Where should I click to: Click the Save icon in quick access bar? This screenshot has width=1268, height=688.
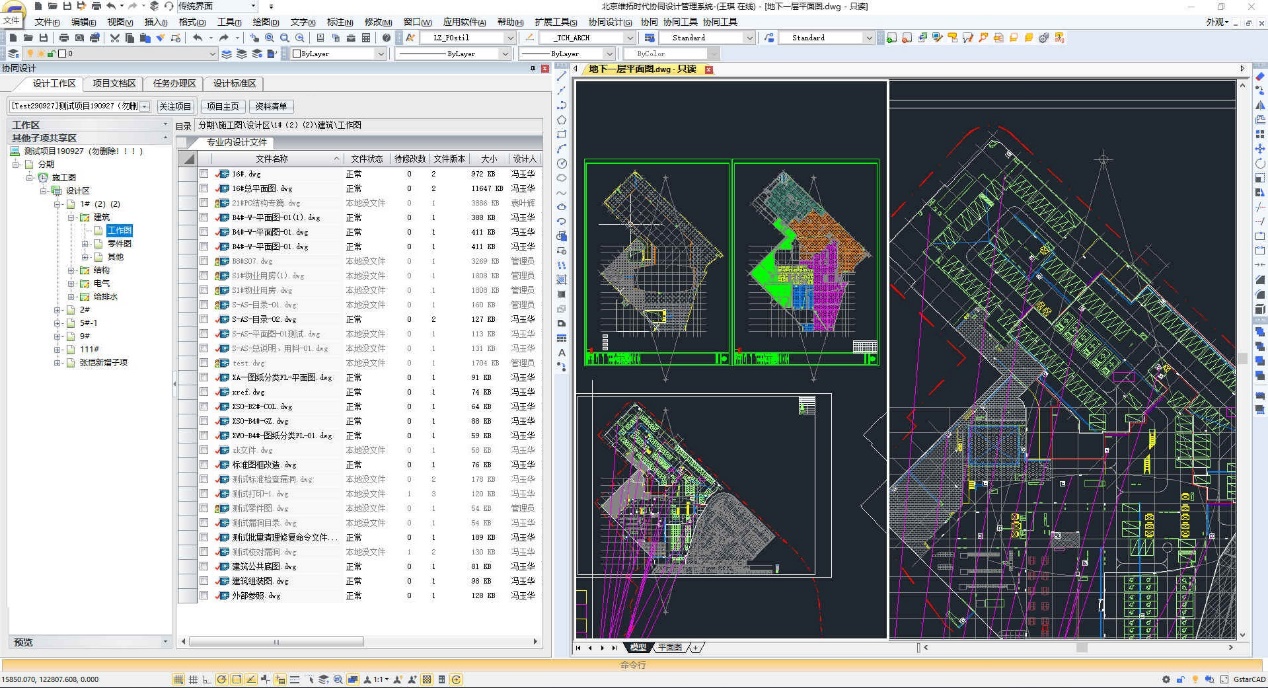(67, 6)
